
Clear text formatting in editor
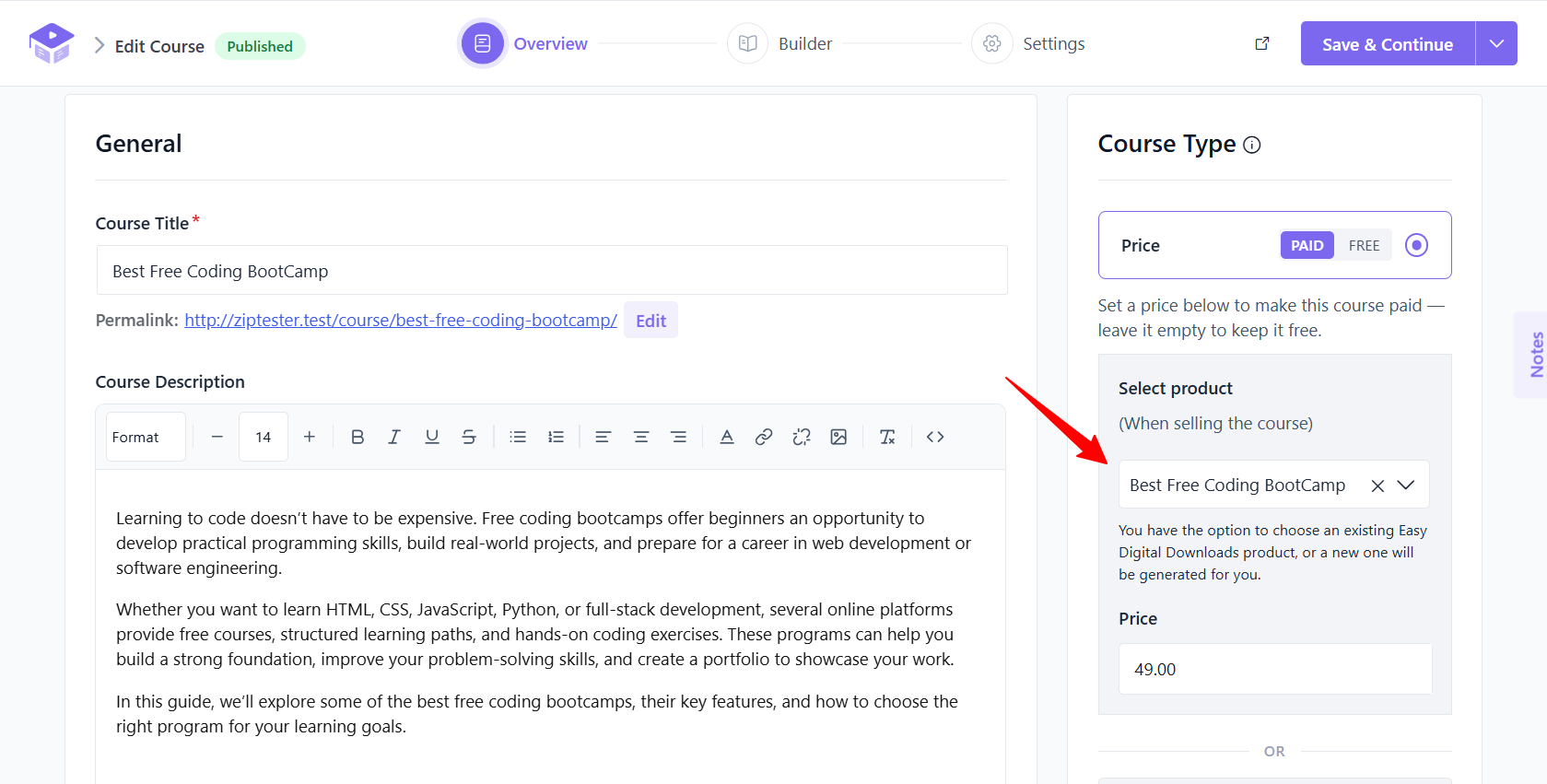click(x=887, y=437)
